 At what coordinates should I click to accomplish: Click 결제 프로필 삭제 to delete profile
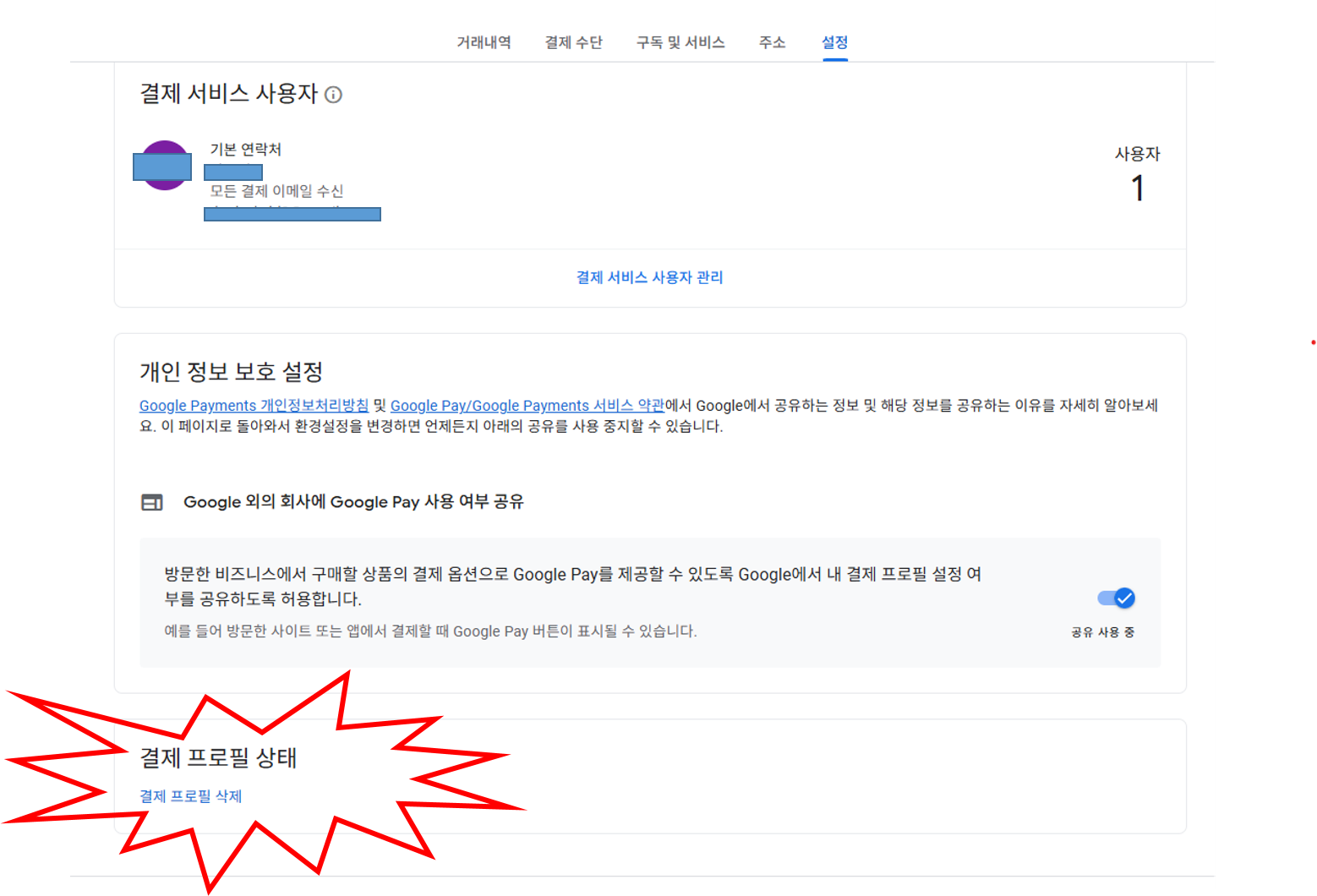190,795
